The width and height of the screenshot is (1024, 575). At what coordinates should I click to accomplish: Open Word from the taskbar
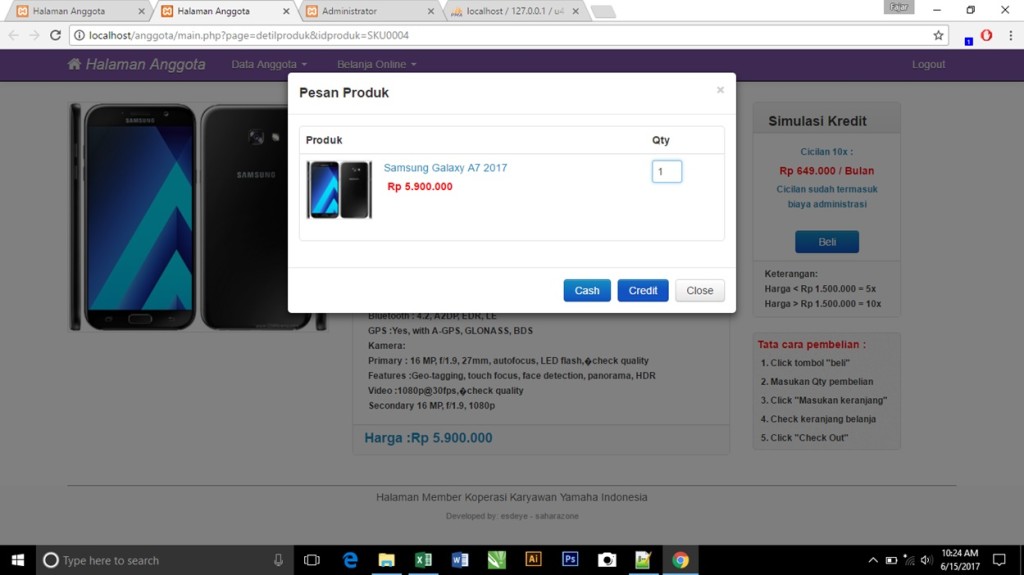(x=460, y=560)
